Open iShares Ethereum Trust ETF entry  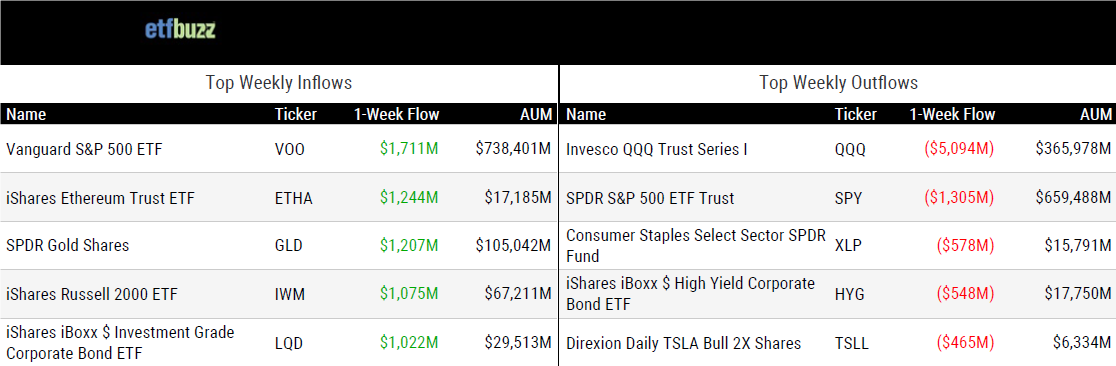(x=100, y=197)
